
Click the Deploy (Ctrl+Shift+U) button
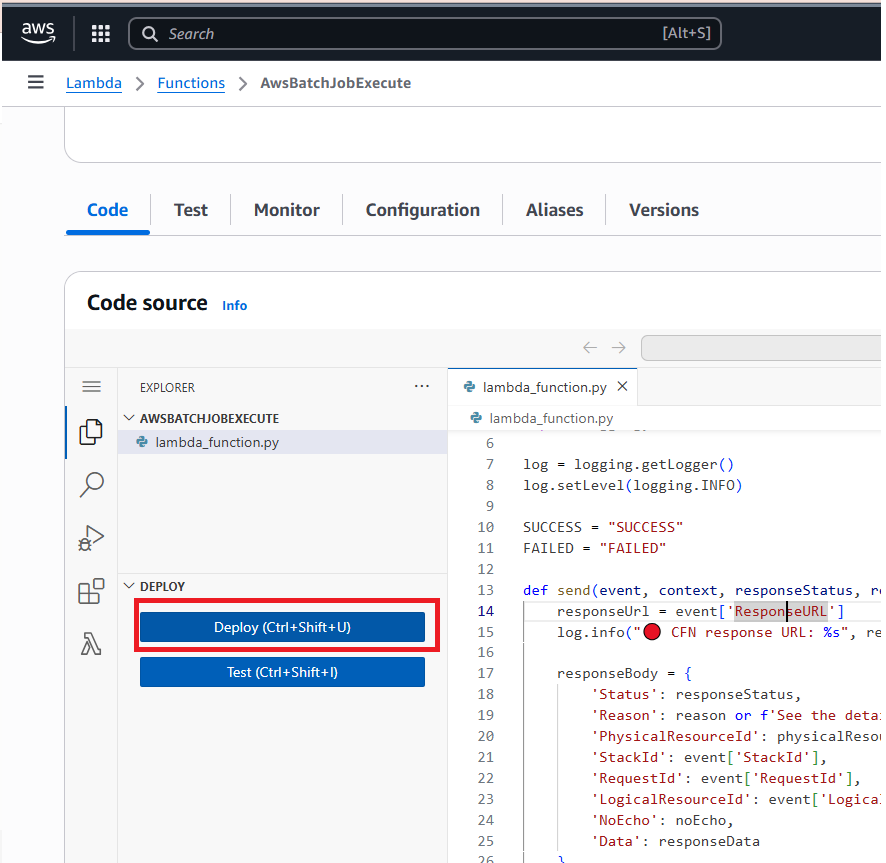coord(282,627)
